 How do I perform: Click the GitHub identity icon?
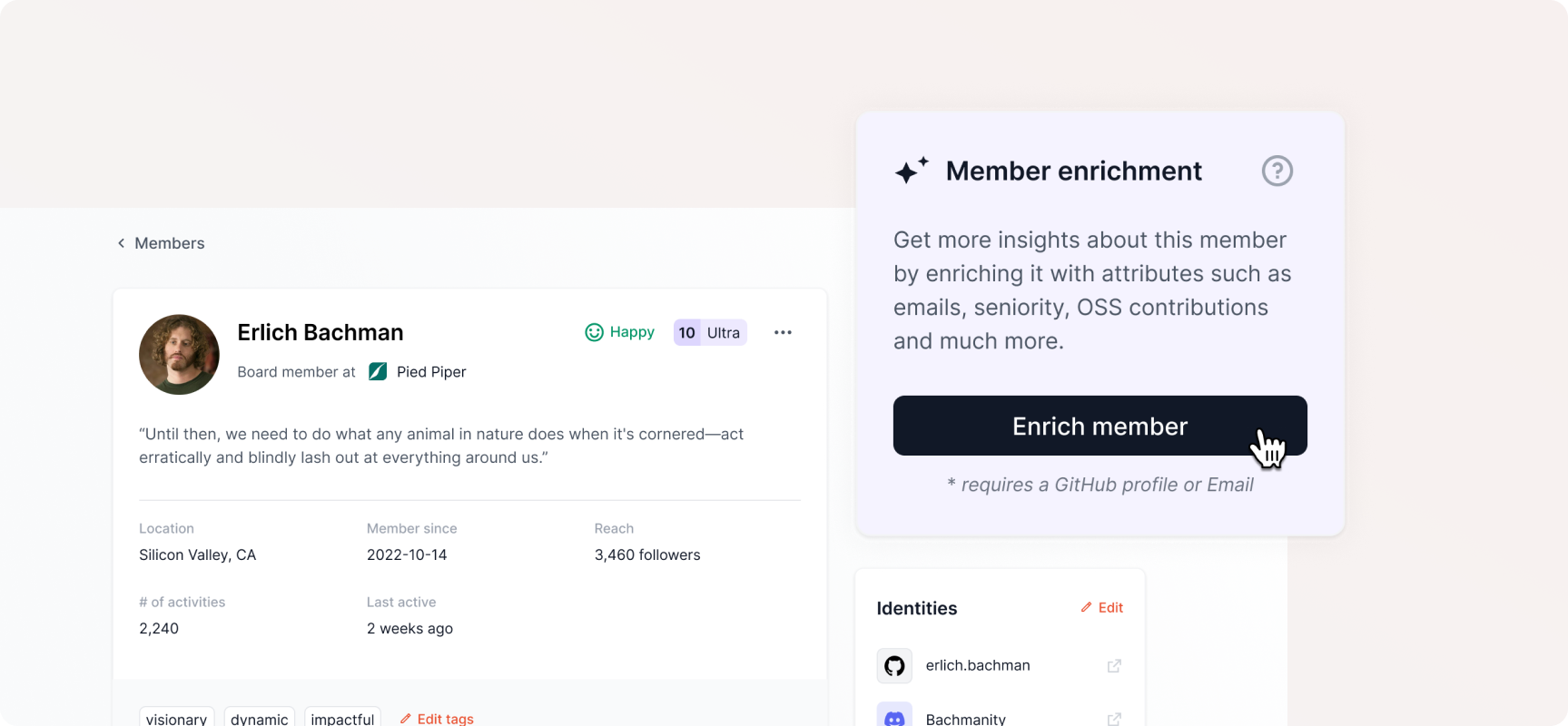coord(894,666)
